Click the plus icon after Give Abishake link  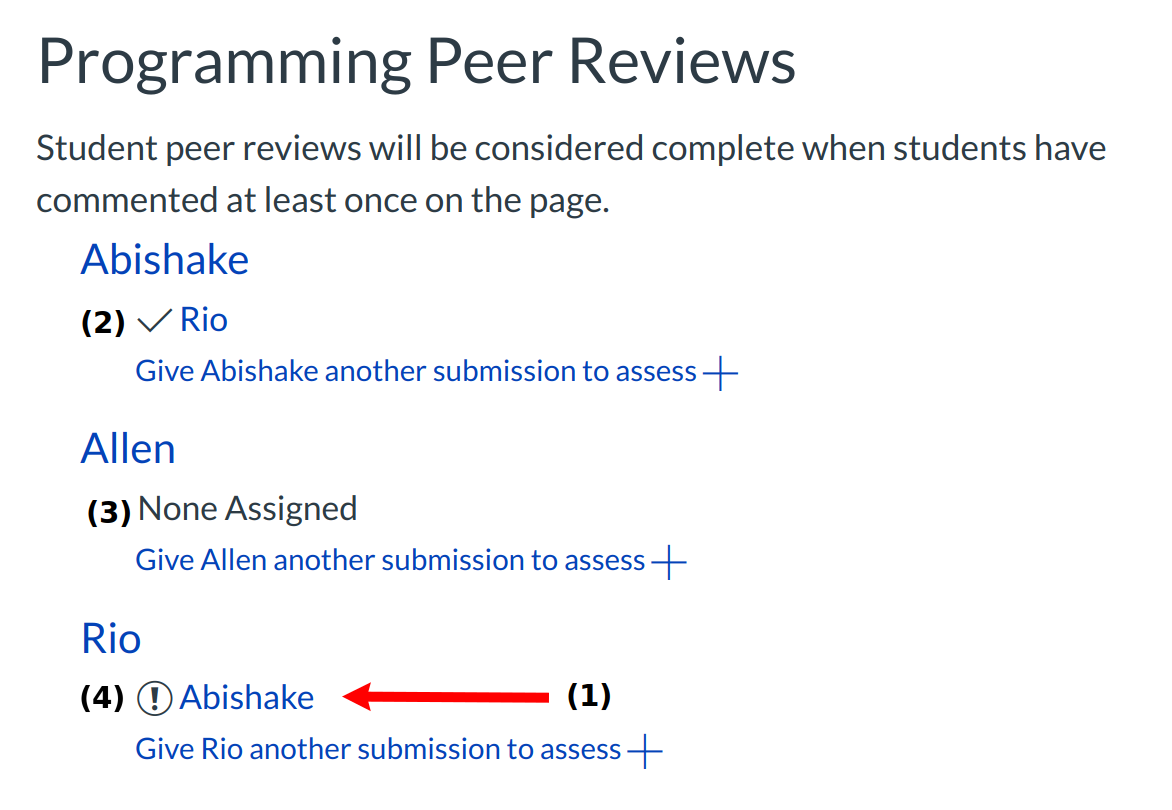click(720, 374)
